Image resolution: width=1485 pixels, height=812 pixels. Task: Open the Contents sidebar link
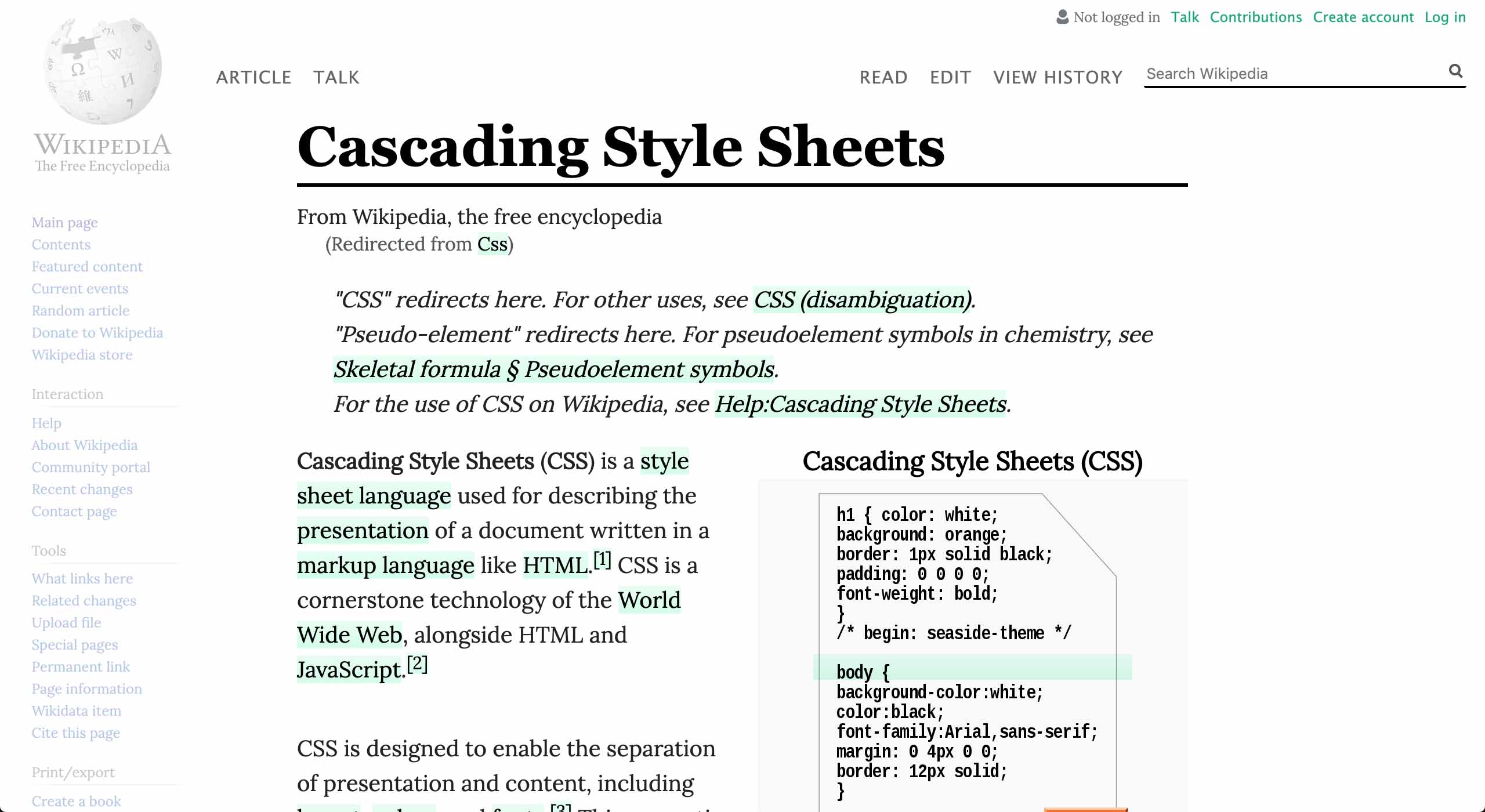(x=61, y=245)
